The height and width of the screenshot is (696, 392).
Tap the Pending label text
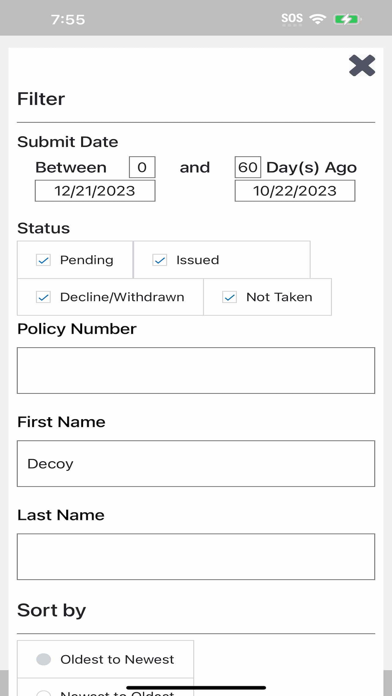click(87, 260)
